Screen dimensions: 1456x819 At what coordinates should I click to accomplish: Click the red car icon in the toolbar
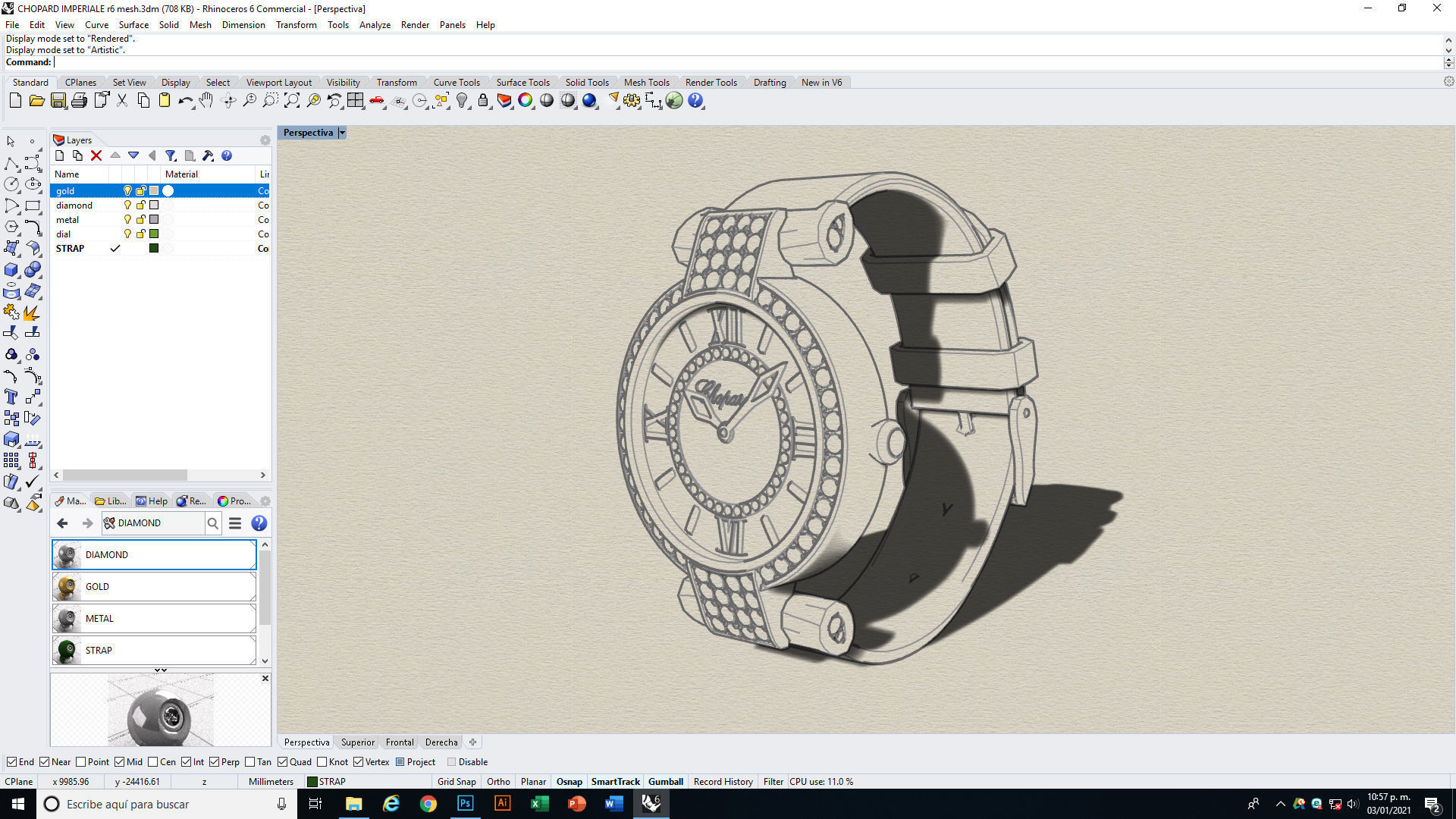point(377,100)
